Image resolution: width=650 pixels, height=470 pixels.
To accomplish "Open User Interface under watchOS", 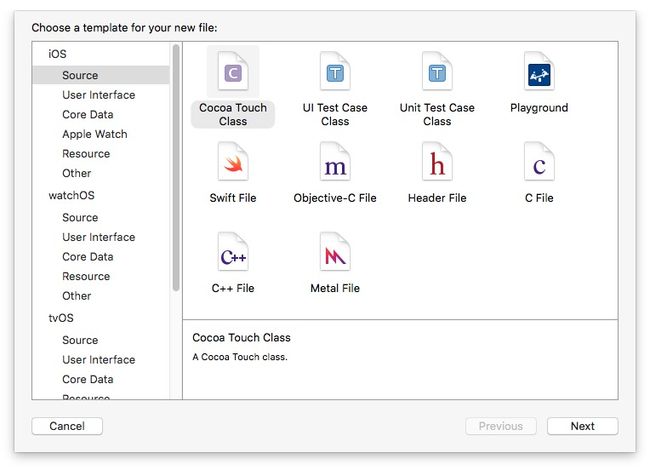I will (99, 237).
